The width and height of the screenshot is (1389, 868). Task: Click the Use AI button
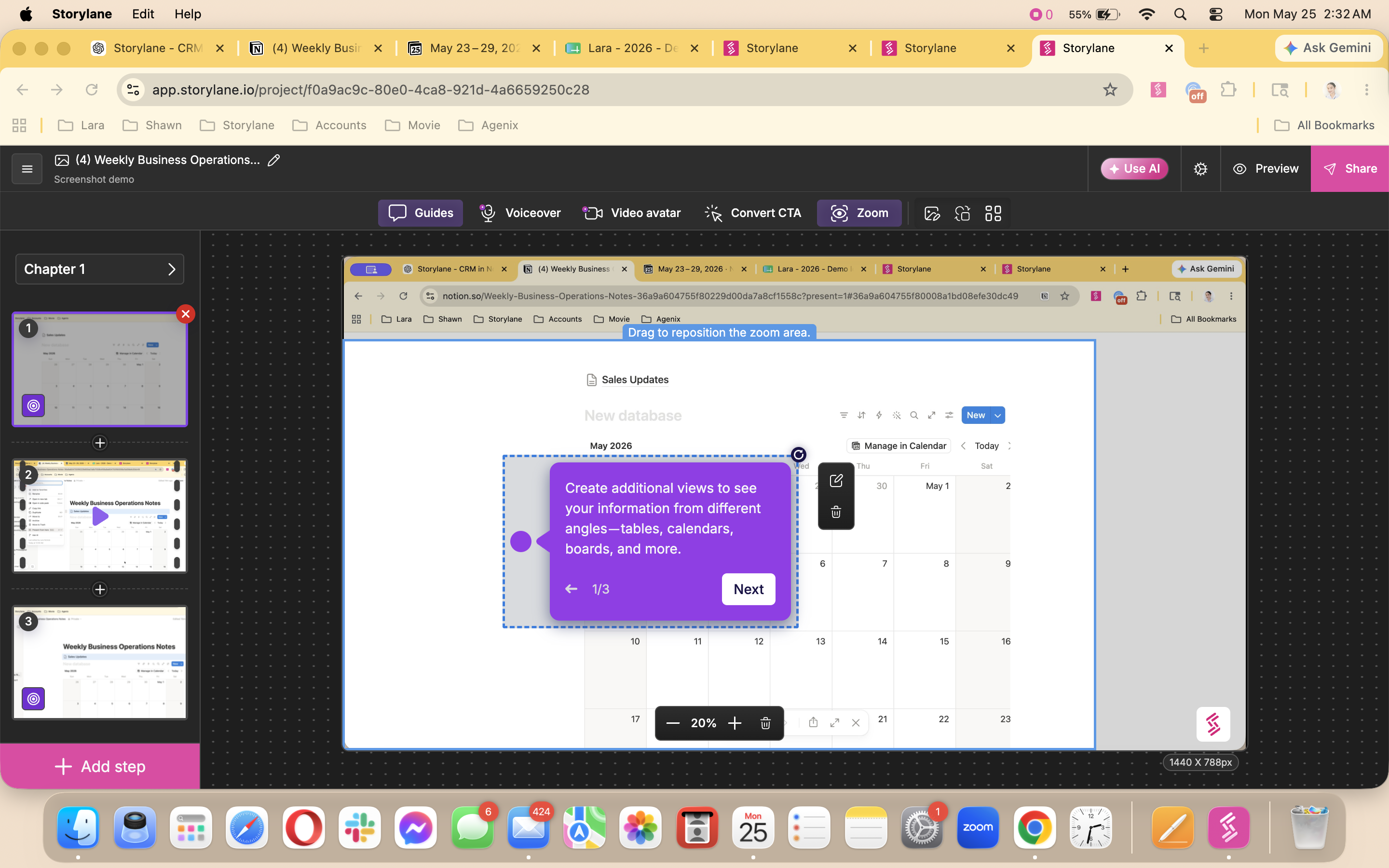[1134, 169]
